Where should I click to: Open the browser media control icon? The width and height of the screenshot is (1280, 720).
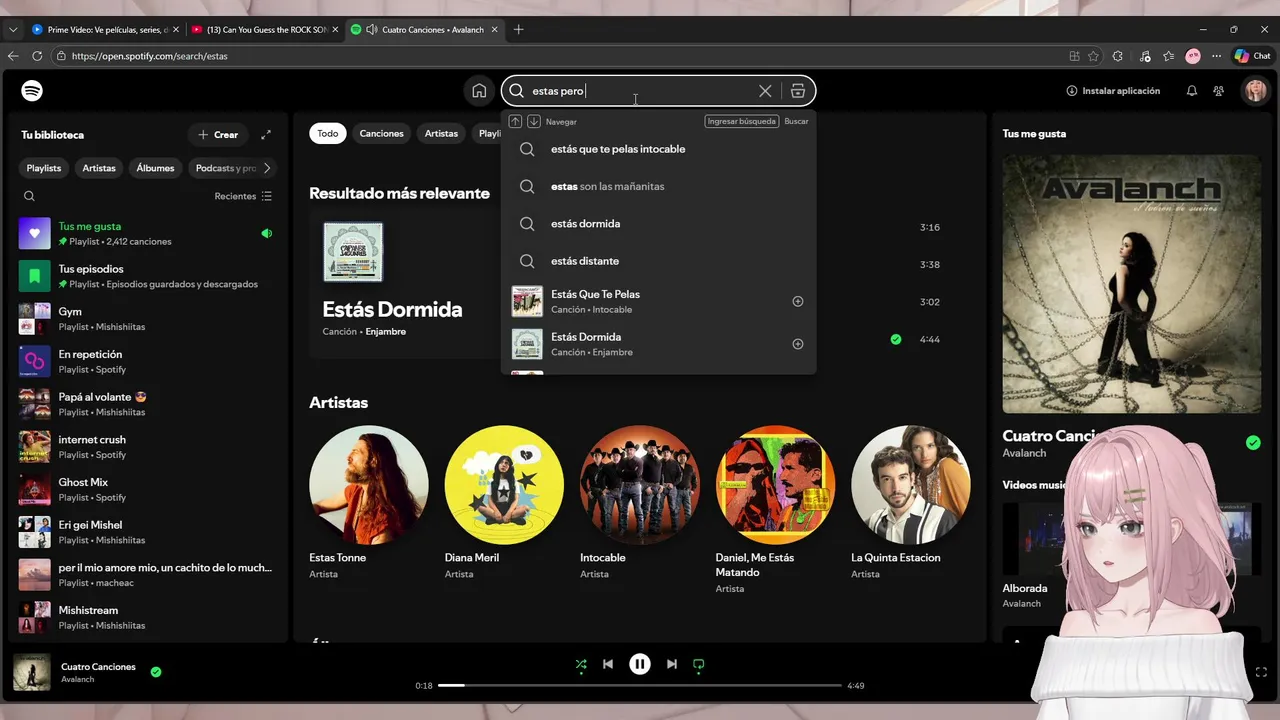[1143, 56]
